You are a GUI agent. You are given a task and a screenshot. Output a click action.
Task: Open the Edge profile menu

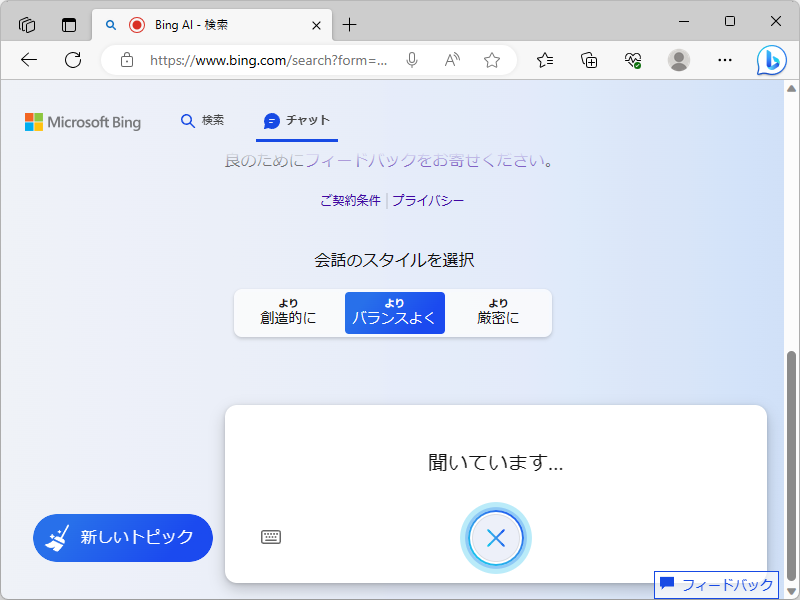click(x=679, y=60)
